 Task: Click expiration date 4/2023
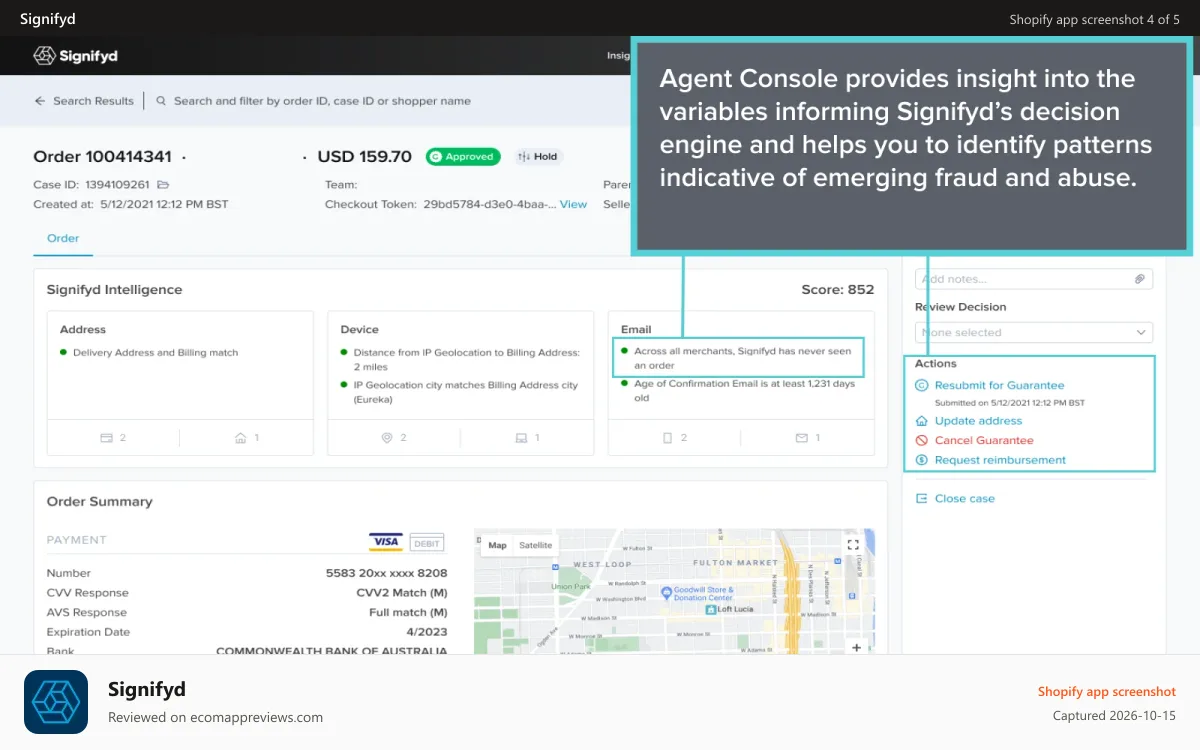tap(427, 632)
